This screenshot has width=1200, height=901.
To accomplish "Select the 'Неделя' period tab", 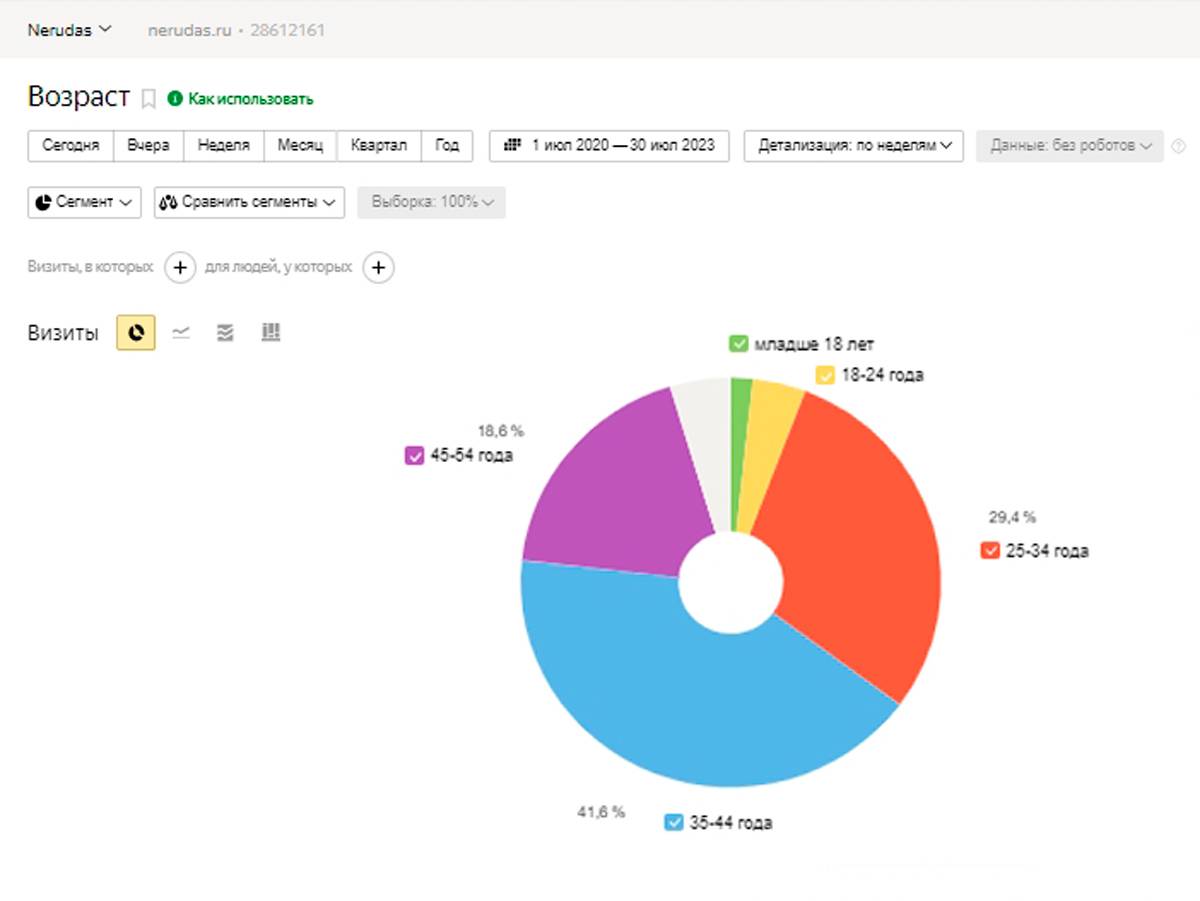I will (224, 145).
